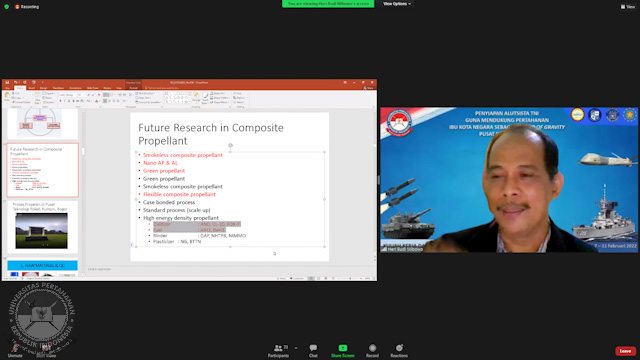Click the green Share Screen icon
The image size is (640, 360).
343,348
